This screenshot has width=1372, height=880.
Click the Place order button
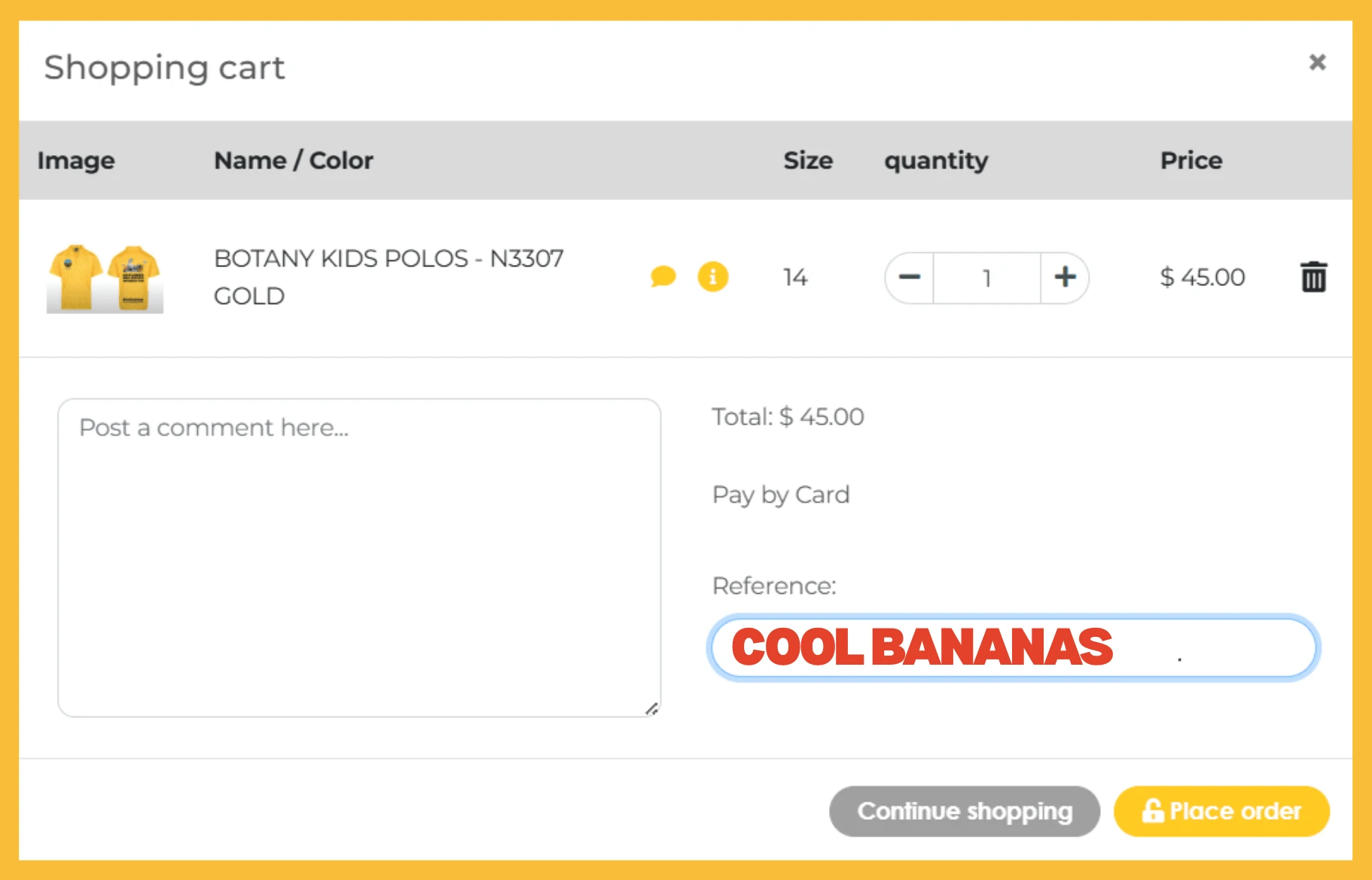(x=1221, y=811)
